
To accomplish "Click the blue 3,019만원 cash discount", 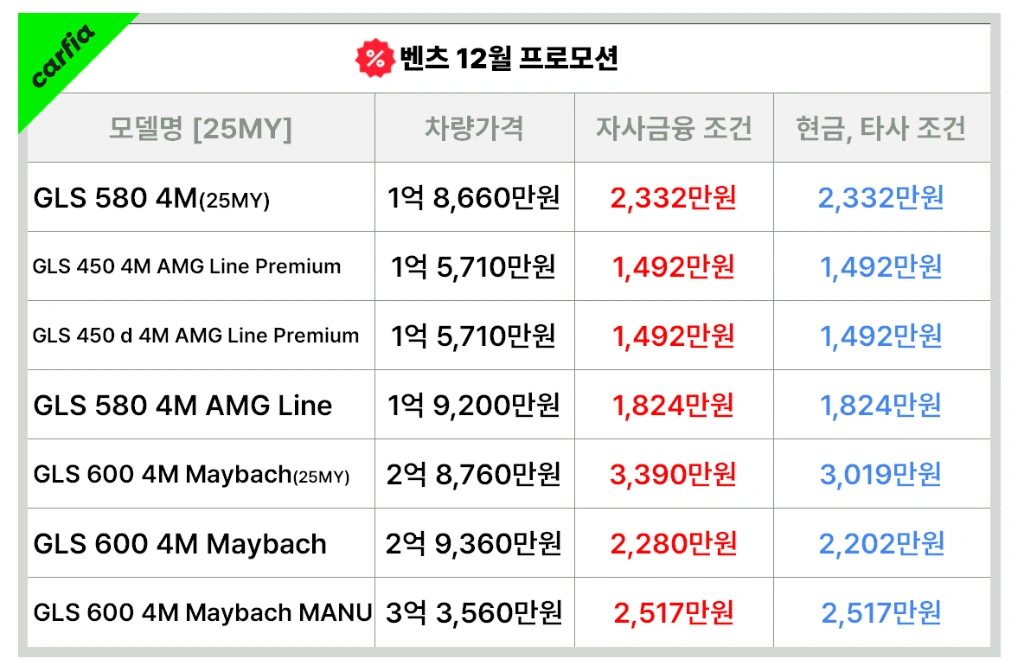I will (x=881, y=475).
